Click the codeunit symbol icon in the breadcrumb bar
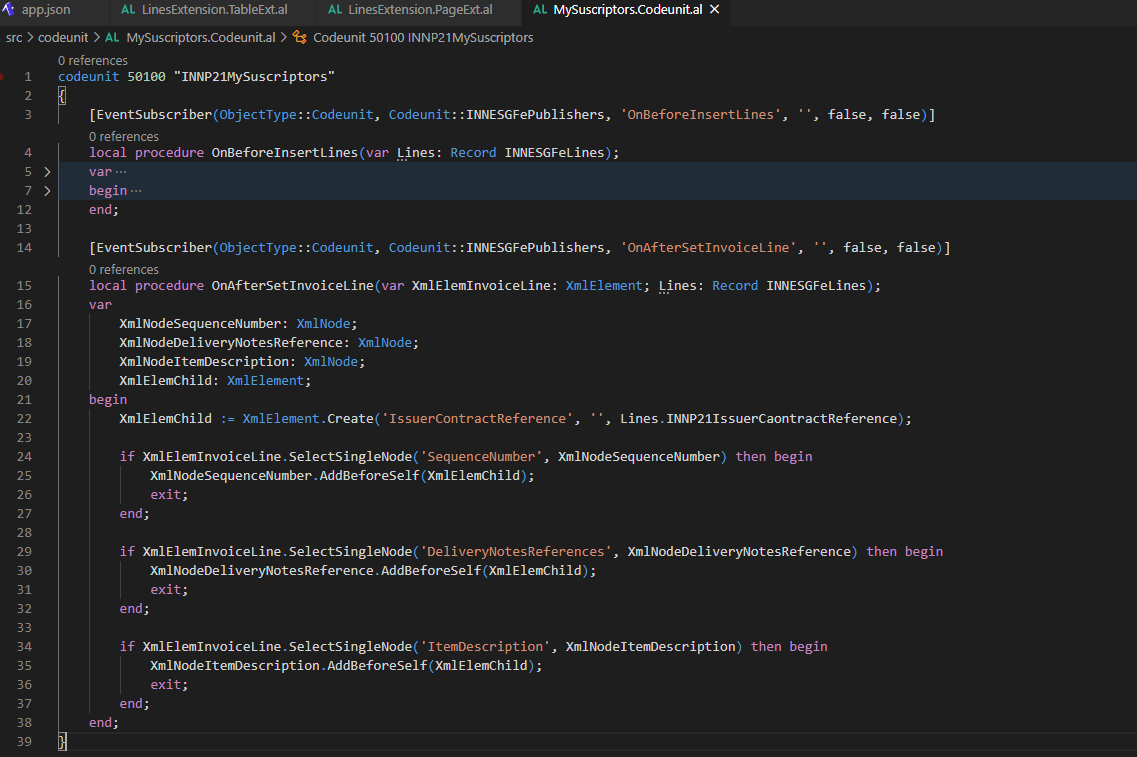 coord(299,37)
